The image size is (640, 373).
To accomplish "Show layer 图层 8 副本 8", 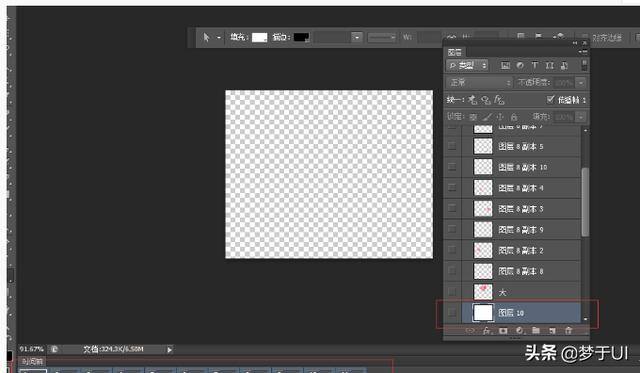I will pyautogui.click(x=452, y=271).
